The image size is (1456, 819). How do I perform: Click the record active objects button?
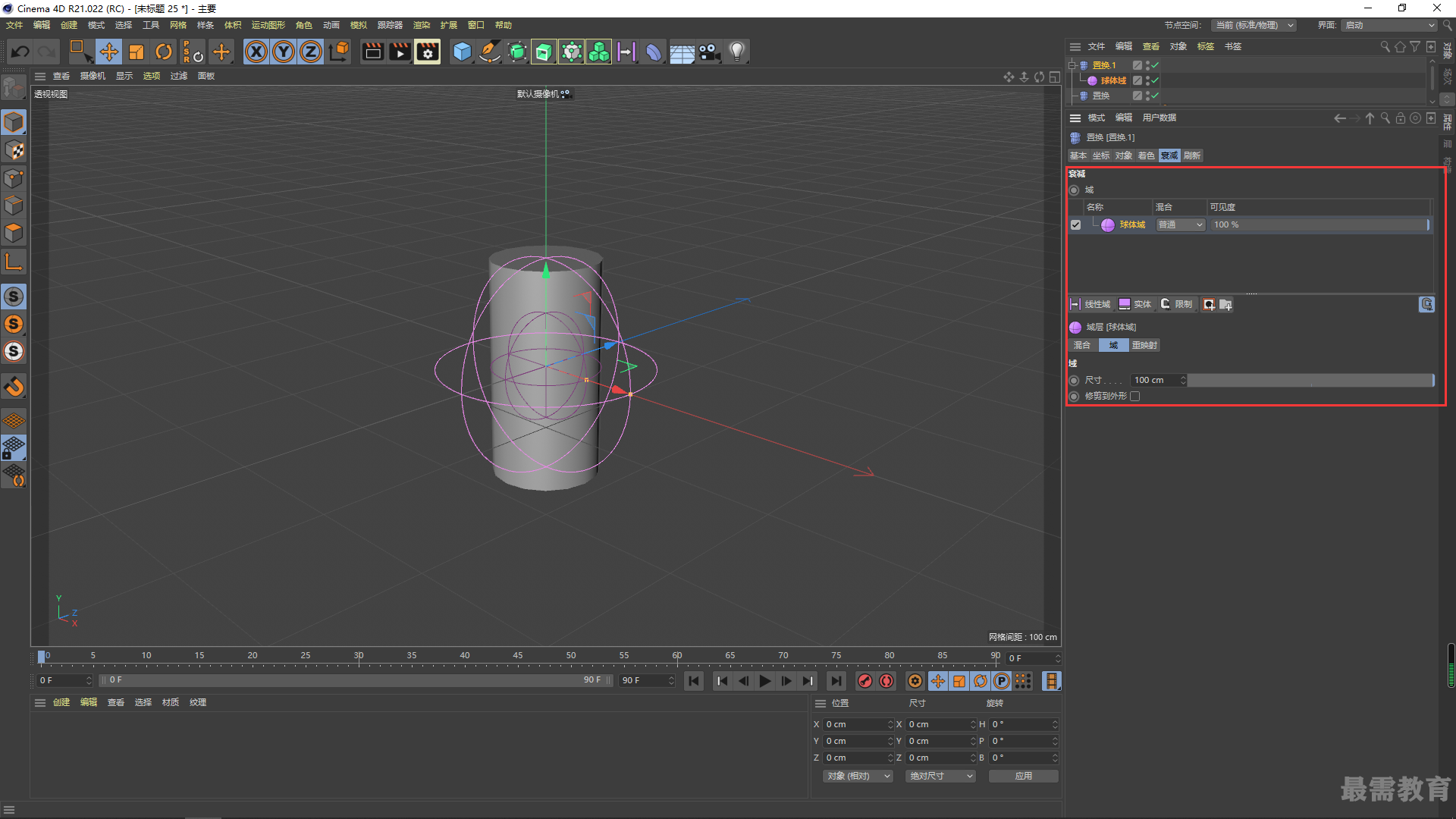(x=864, y=681)
